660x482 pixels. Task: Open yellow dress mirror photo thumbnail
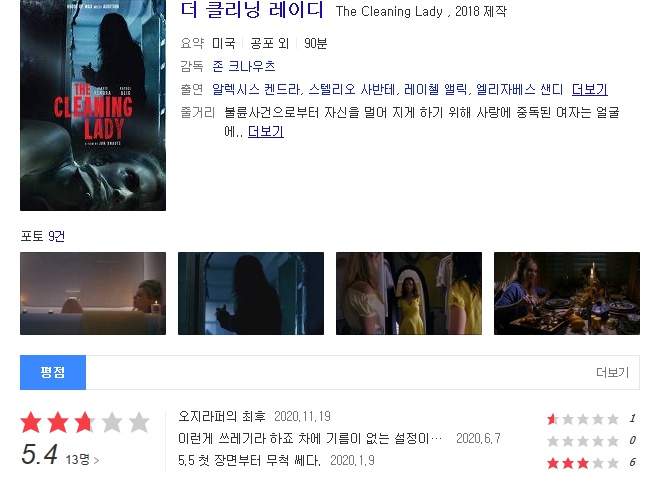point(409,293)
